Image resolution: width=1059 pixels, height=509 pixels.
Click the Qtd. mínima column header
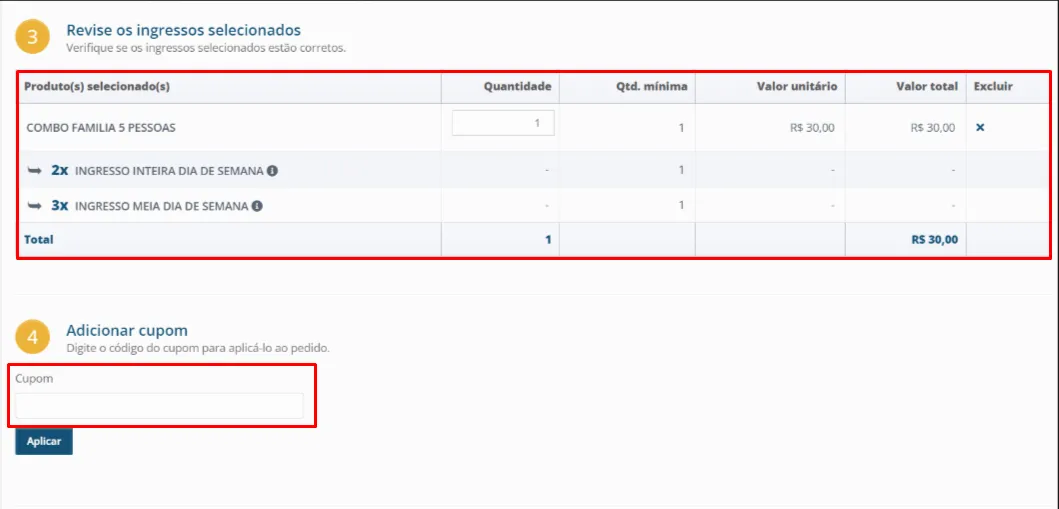pyautogui.click(x=652, y=86)
